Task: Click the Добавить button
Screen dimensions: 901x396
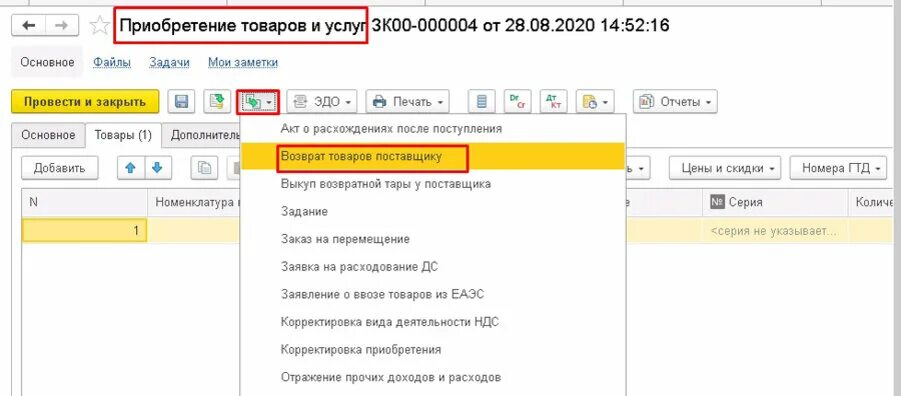Action: 60,168
